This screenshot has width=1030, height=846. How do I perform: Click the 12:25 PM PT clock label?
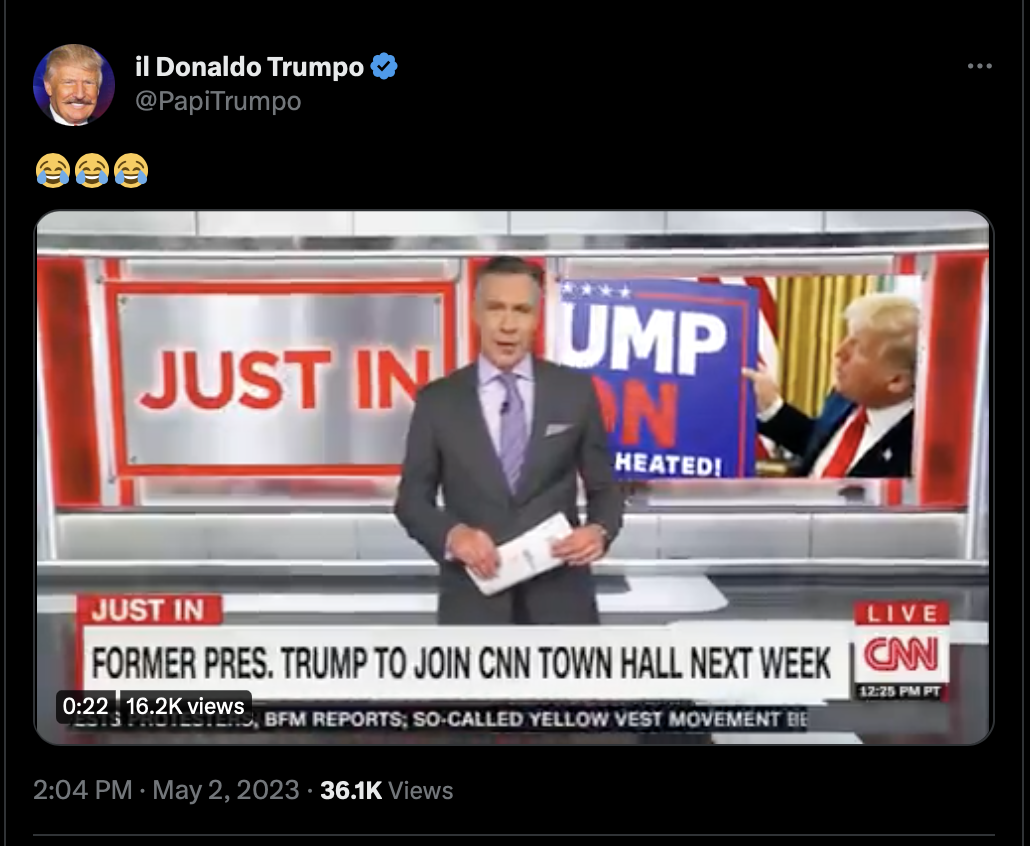(901, 691)
